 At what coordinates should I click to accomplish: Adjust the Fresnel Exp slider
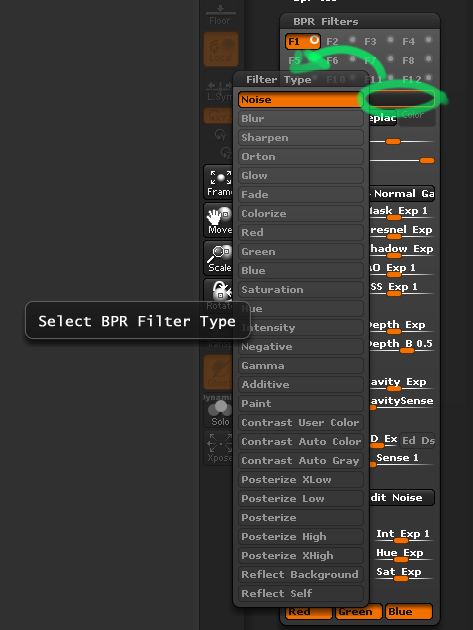click(401, 231)
